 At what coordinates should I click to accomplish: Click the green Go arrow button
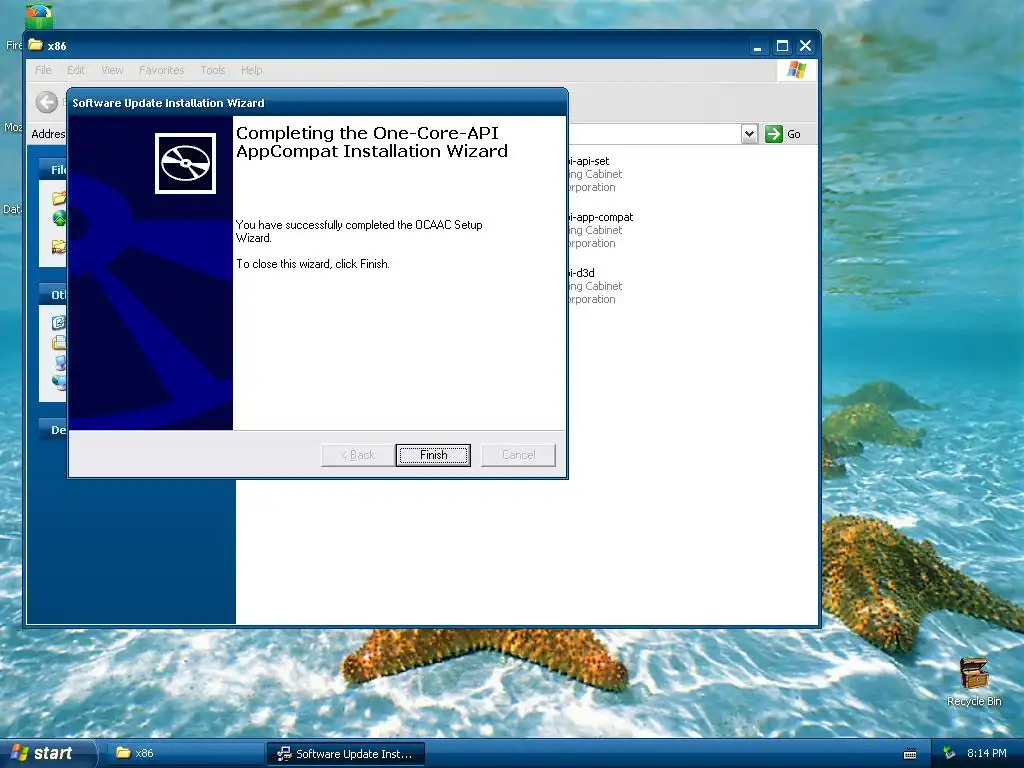774,134
